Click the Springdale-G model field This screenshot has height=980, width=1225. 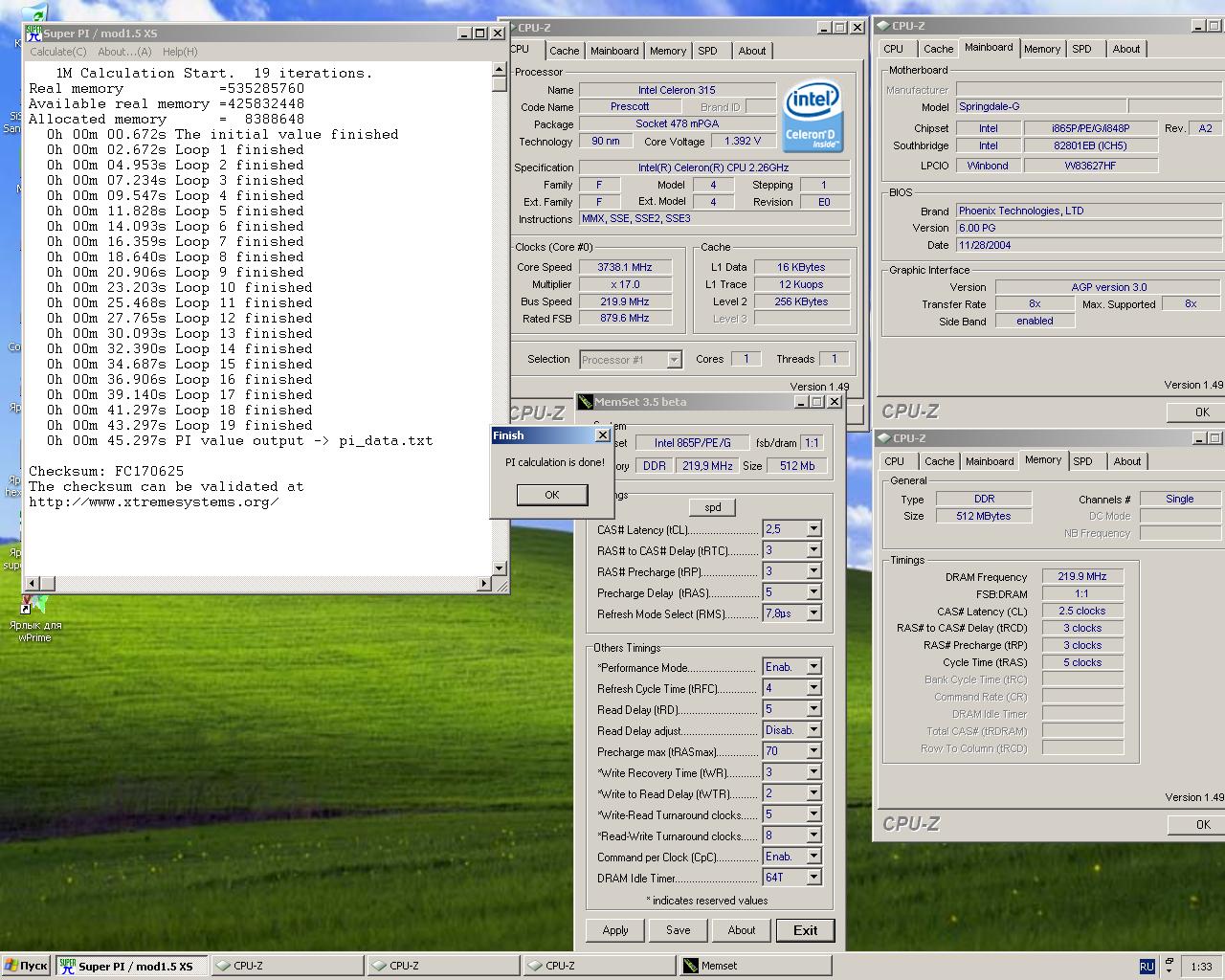click(x=1041, y=106)
